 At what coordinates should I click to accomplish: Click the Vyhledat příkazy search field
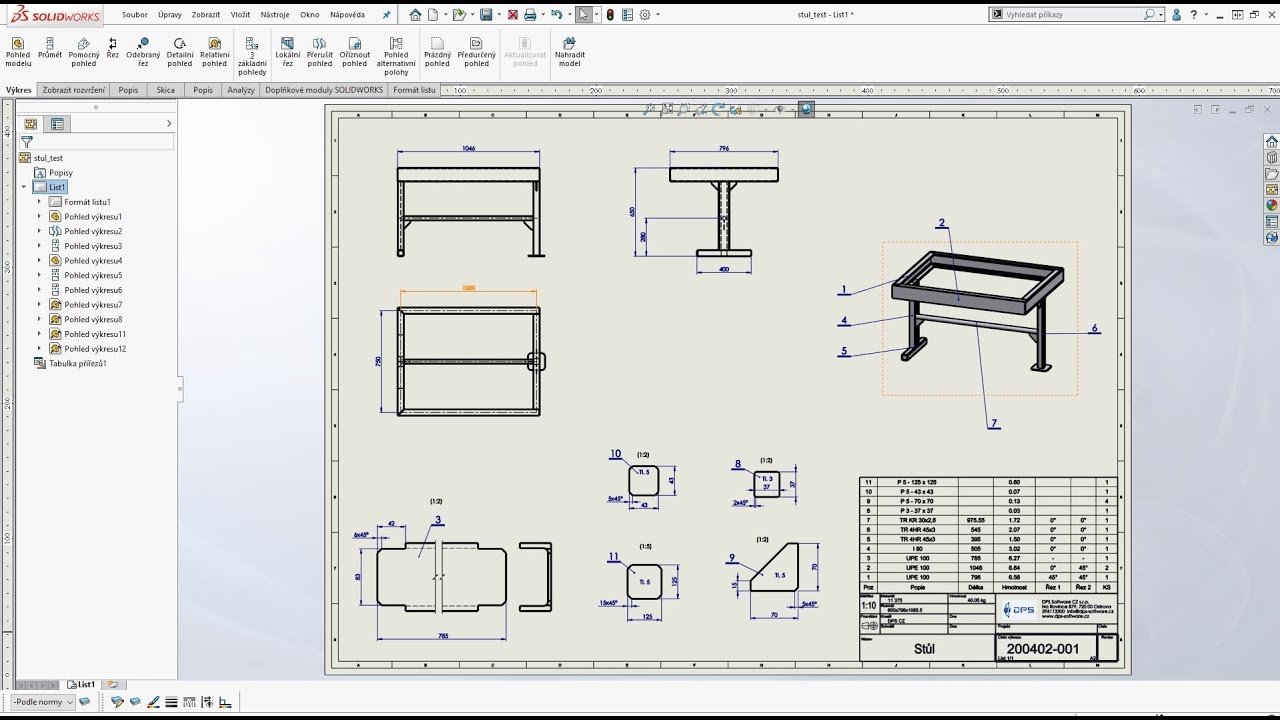coord(1075,15)
